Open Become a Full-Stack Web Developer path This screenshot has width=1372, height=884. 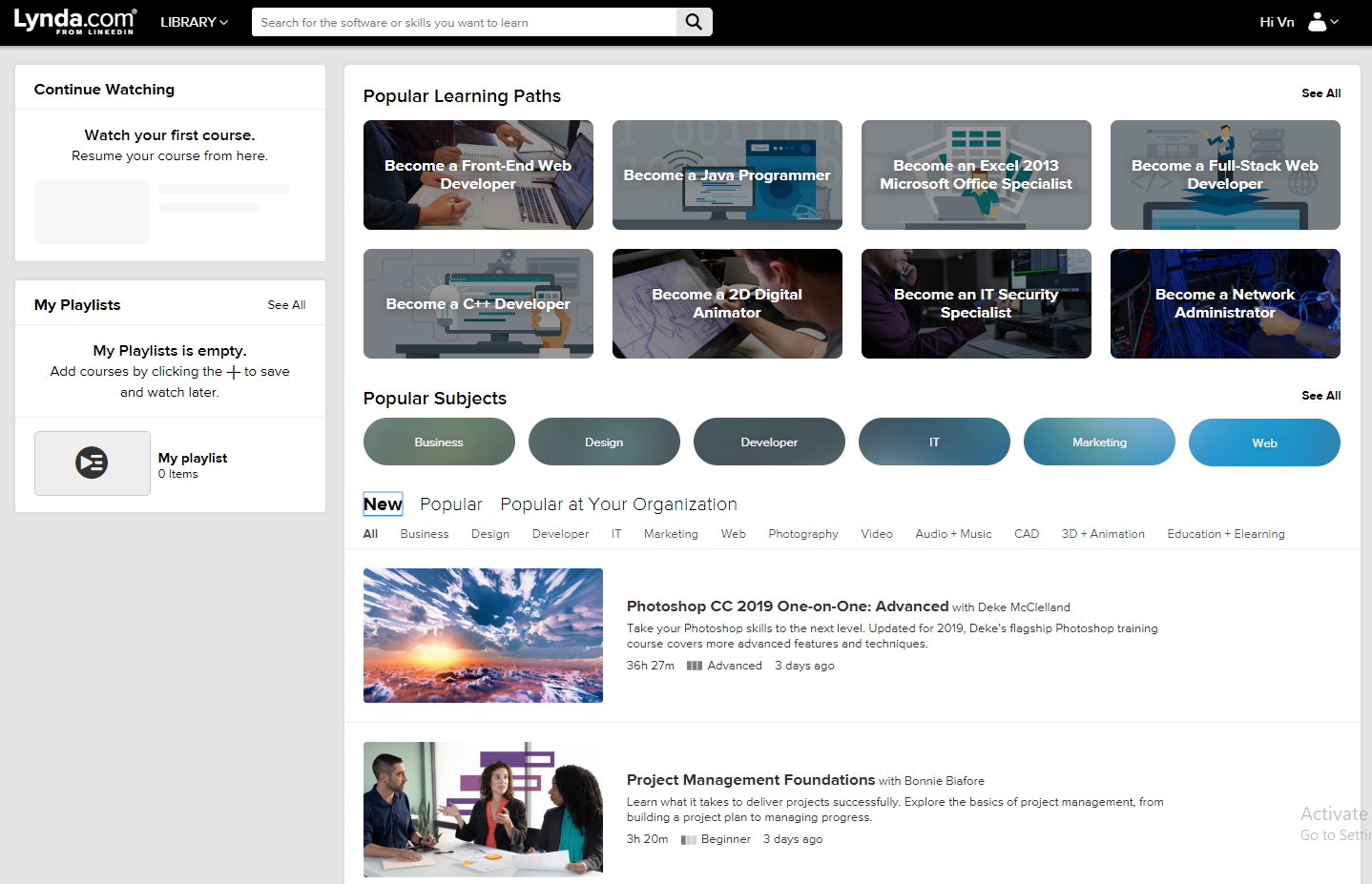click(1225, 175)
